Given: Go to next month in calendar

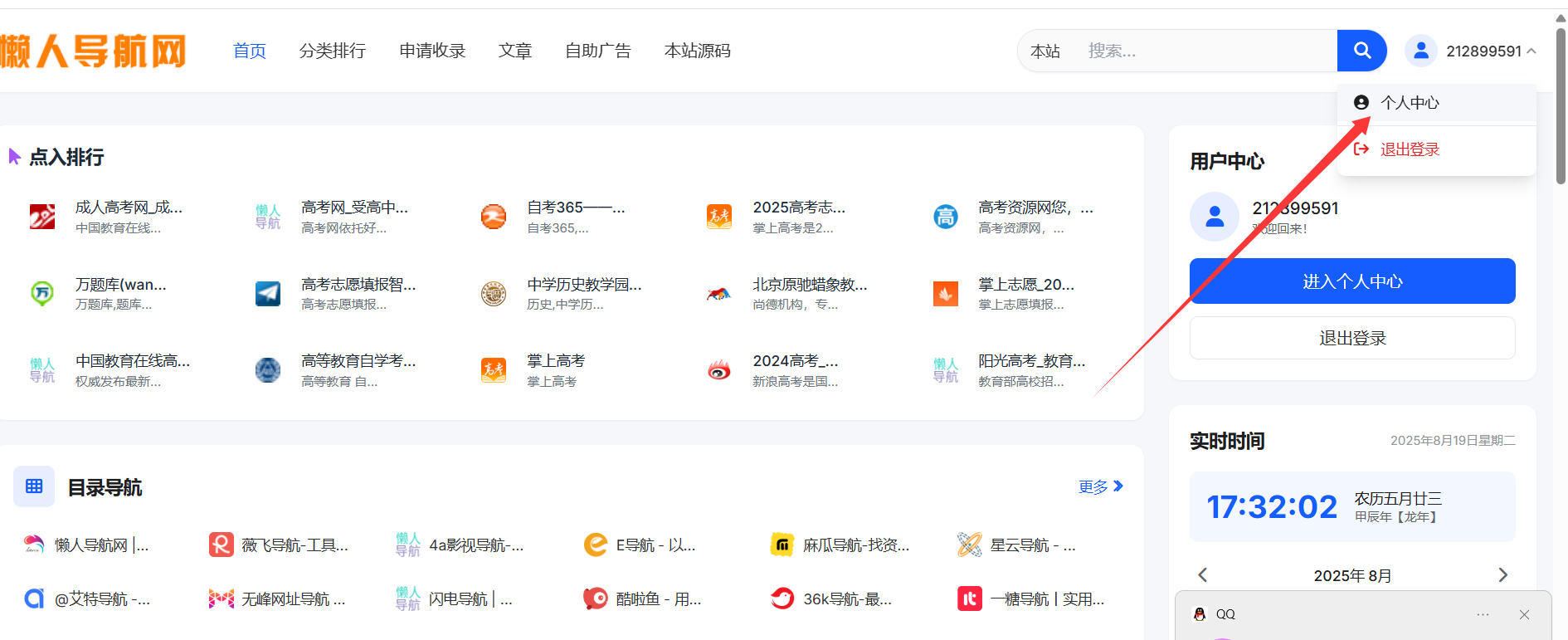Looking at the screenshot, I should tap(1502, 575).
